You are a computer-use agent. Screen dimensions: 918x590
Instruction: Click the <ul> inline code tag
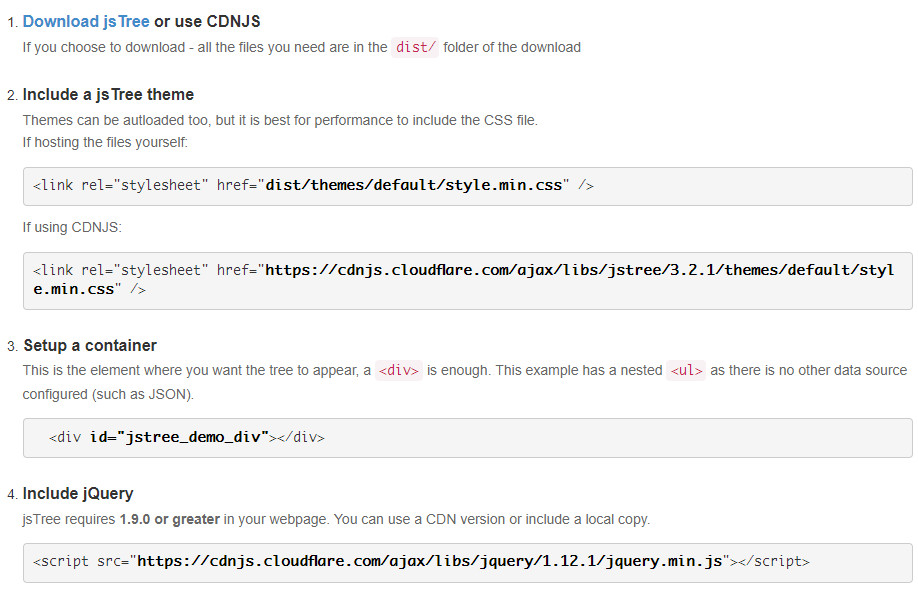tap(686, 371)
